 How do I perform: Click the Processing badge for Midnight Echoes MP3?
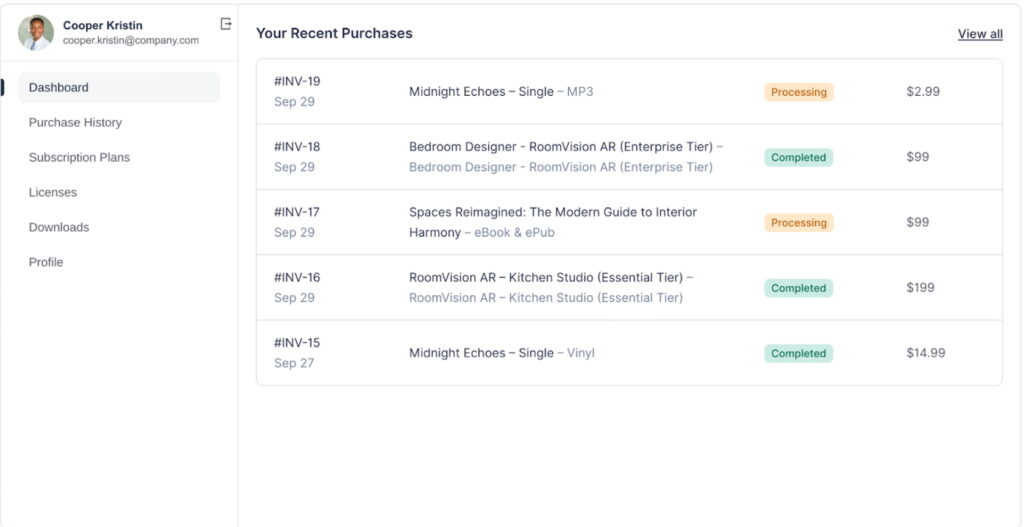click(798, 92)
